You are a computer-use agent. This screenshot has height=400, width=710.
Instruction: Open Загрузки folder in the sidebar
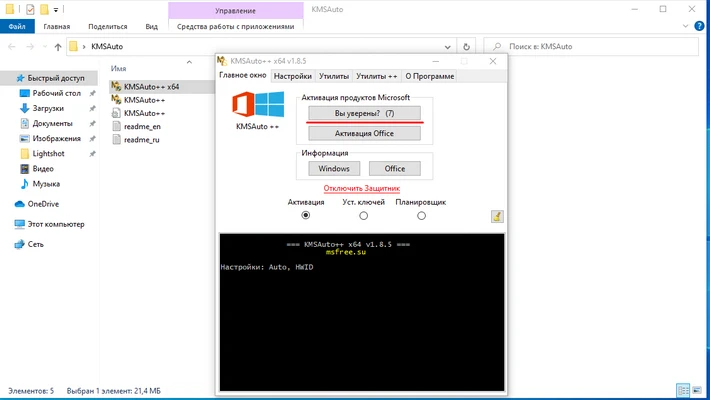(48, 108)
